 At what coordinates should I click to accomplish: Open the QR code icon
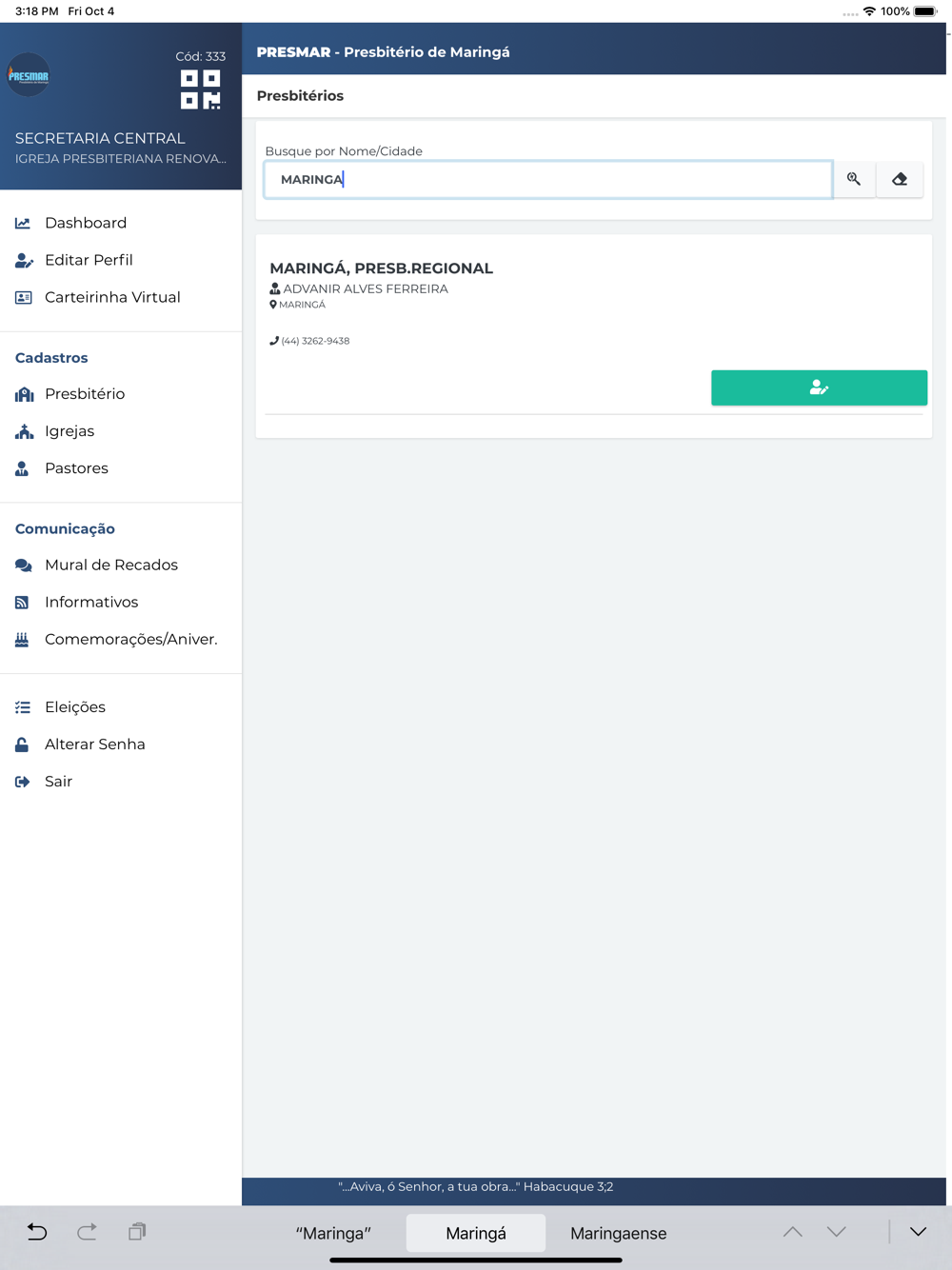point(201,89)
